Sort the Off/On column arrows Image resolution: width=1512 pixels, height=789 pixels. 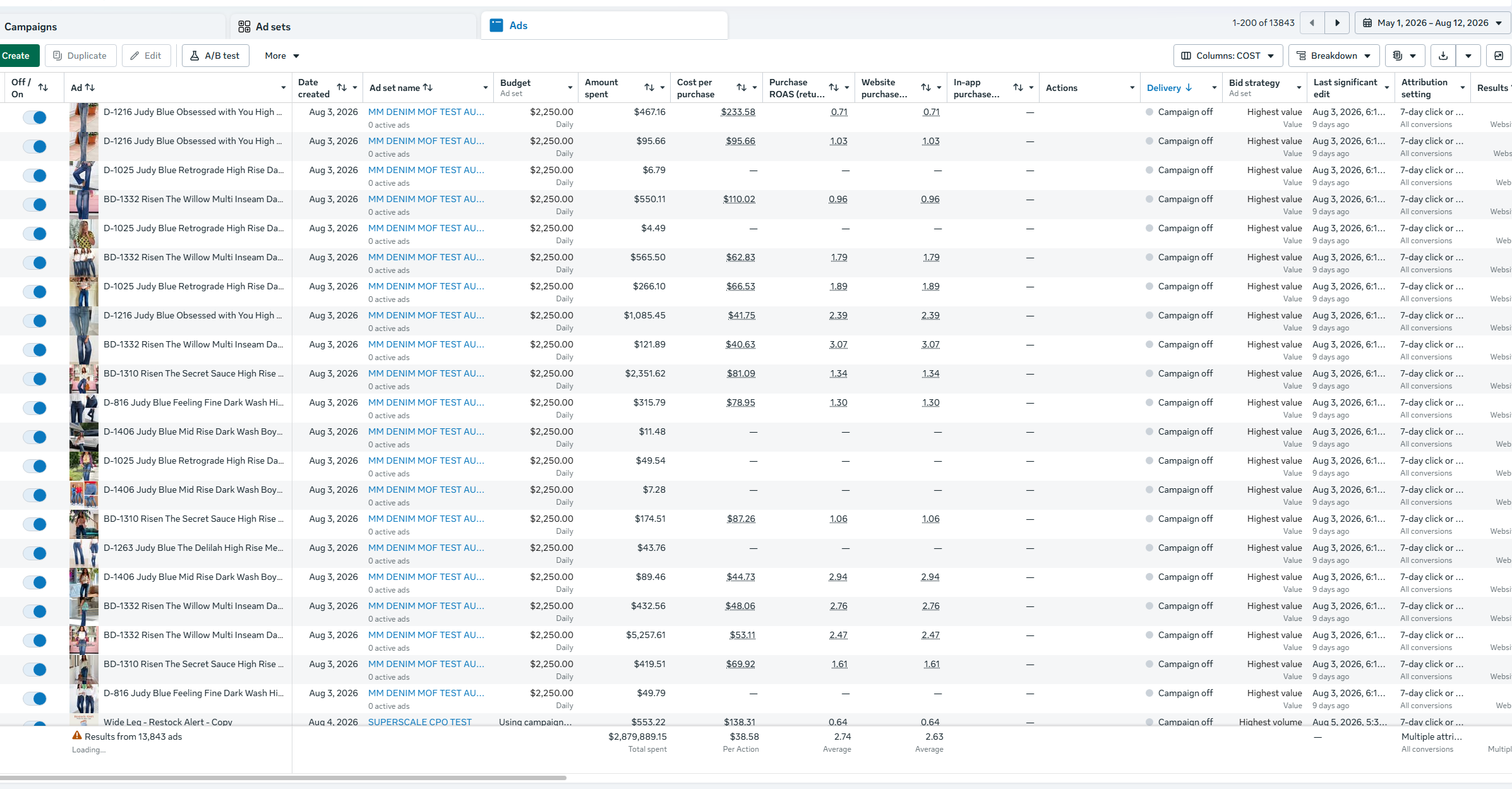click(x=43, y=88)
